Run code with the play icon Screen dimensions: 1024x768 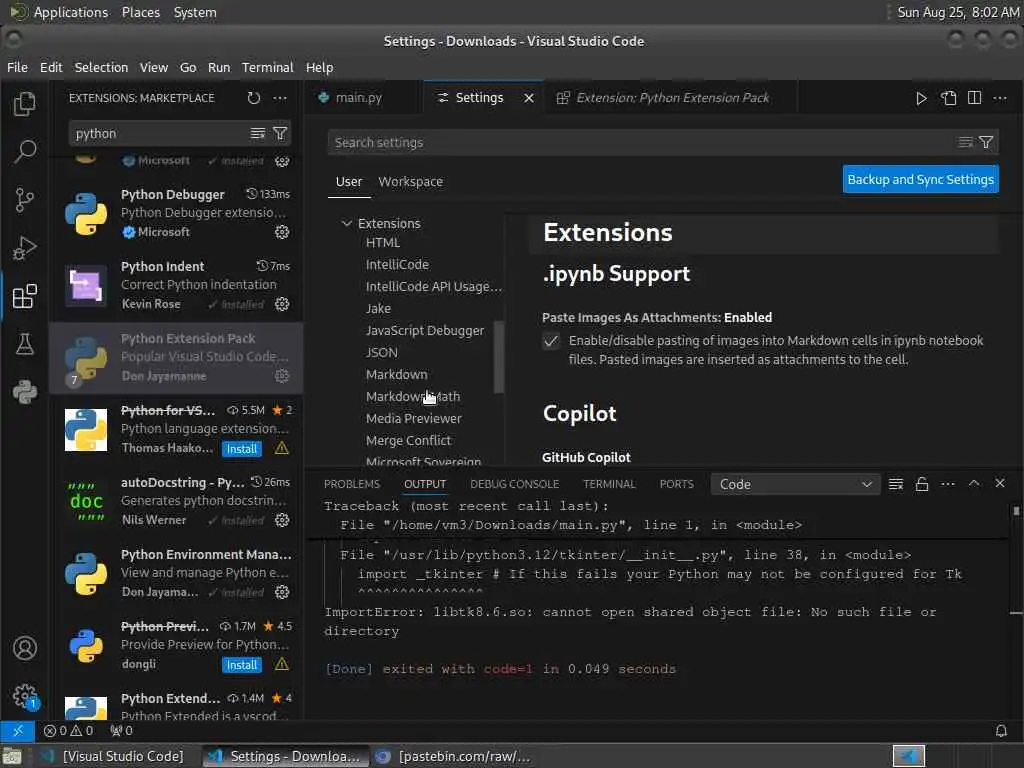click(921, 98)
